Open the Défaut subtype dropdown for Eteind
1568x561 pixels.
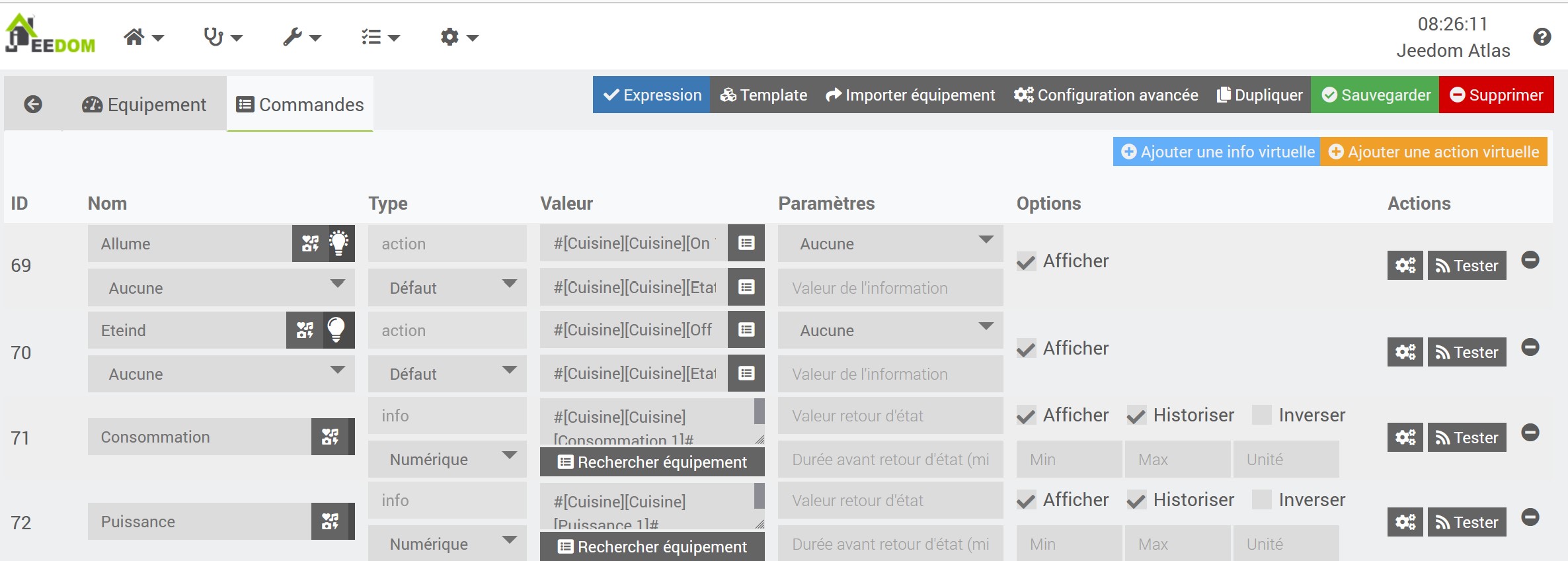[x=447, y=374]
